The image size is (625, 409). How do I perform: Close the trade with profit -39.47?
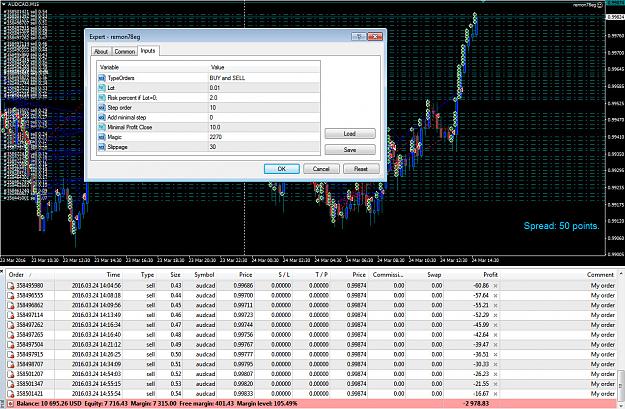(x=495, y=344)
